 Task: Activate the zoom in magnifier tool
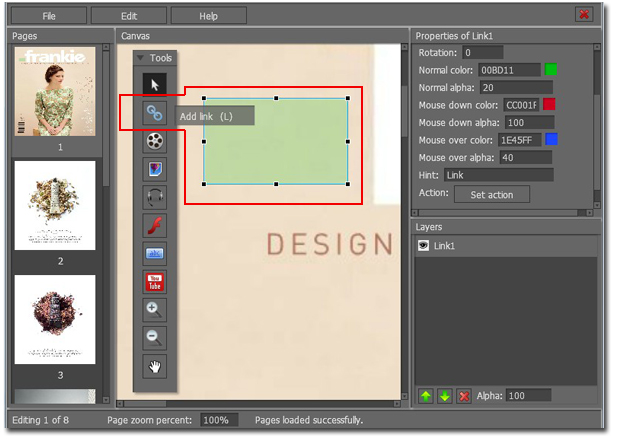tap(155, 309)
